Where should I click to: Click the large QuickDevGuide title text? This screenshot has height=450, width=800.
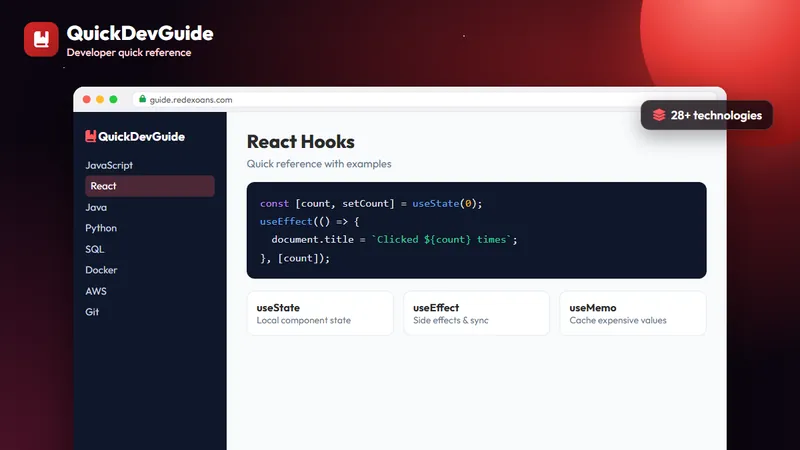click(140, 33)
